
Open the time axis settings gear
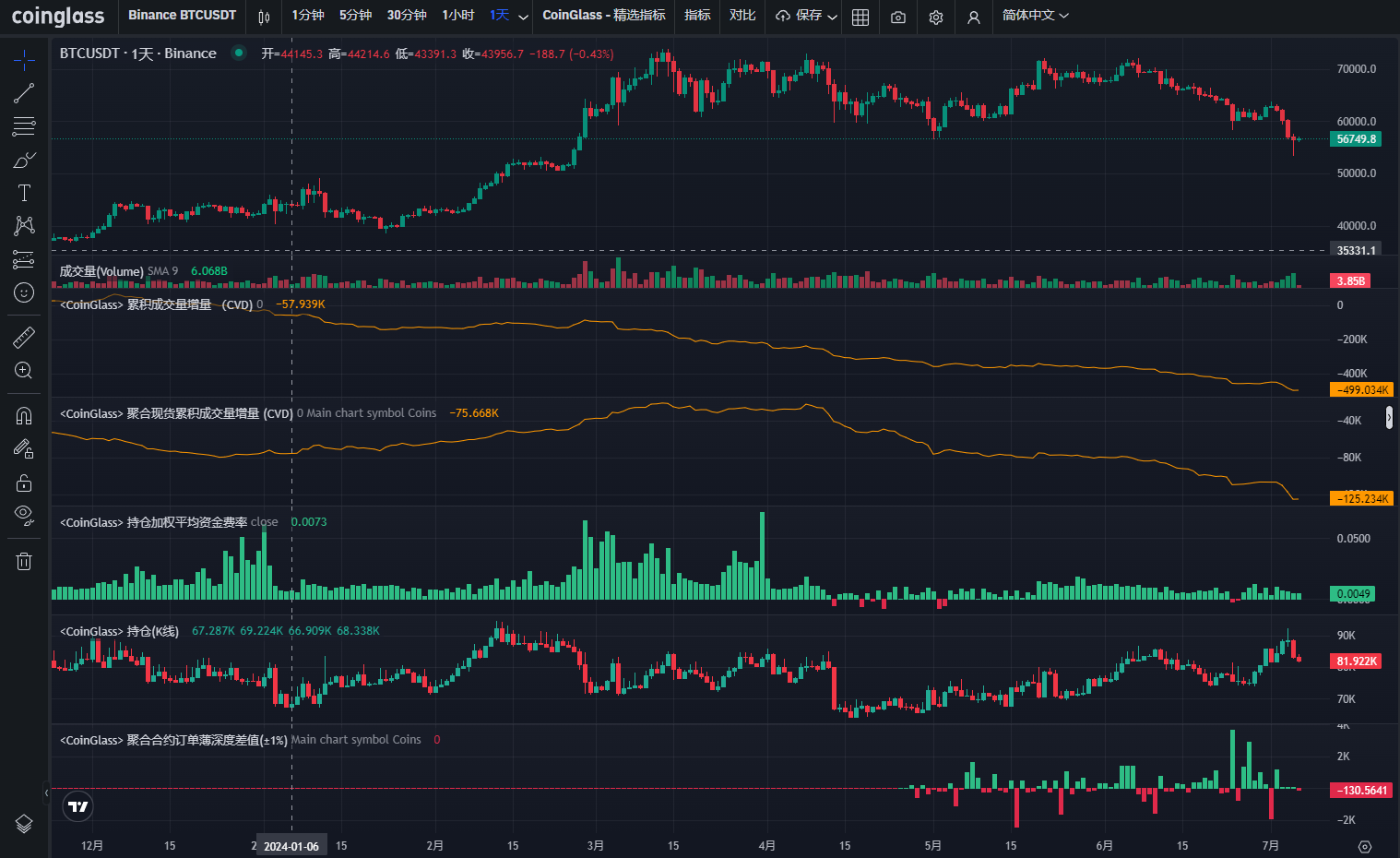tap(1366, 846)
